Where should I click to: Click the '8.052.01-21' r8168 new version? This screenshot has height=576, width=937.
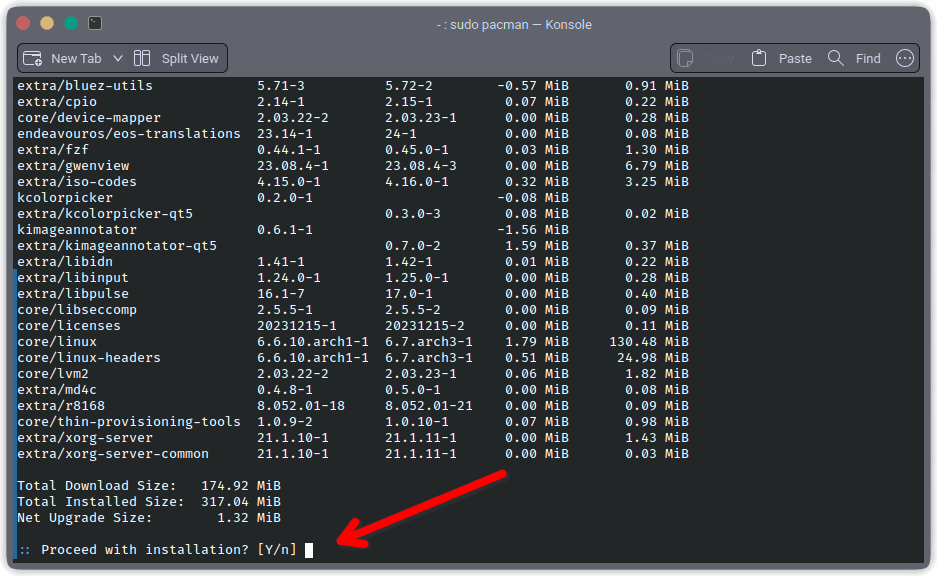point(428,406)
